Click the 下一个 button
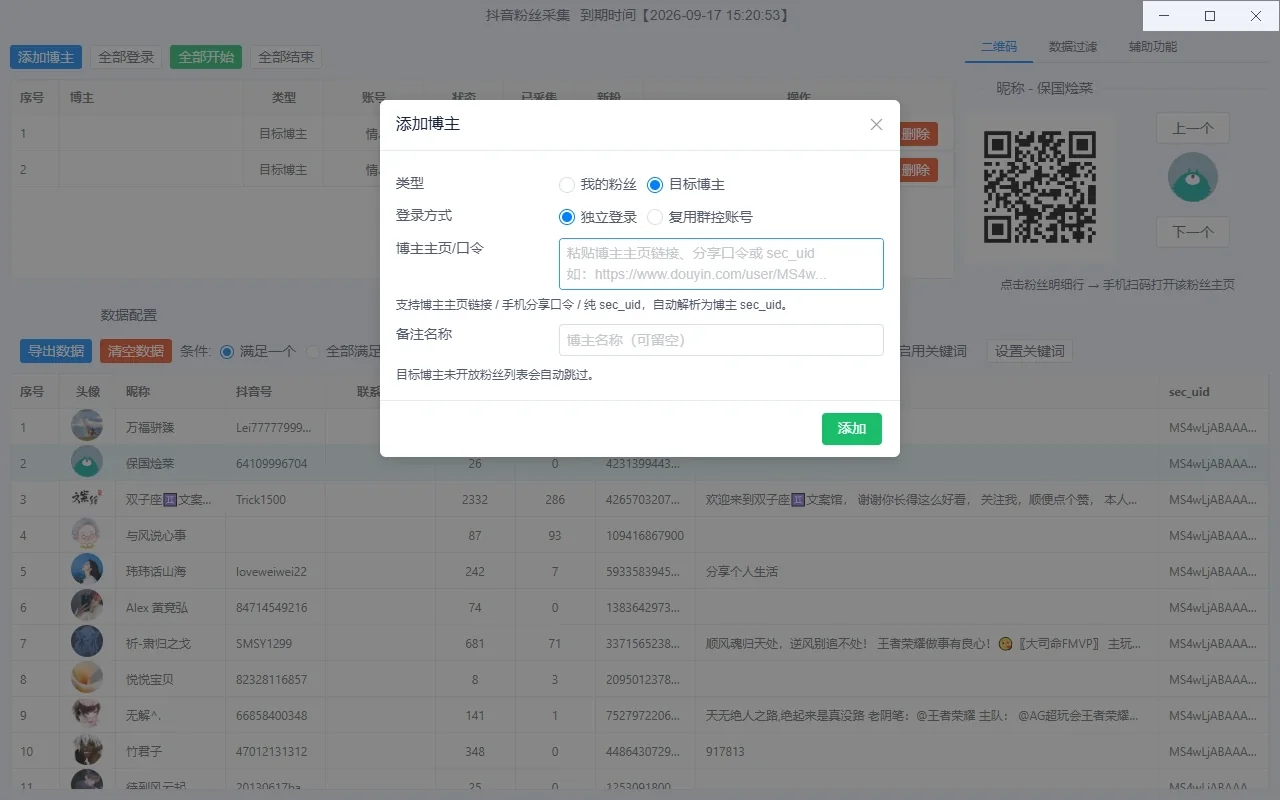 click(x=1193, y=232)
